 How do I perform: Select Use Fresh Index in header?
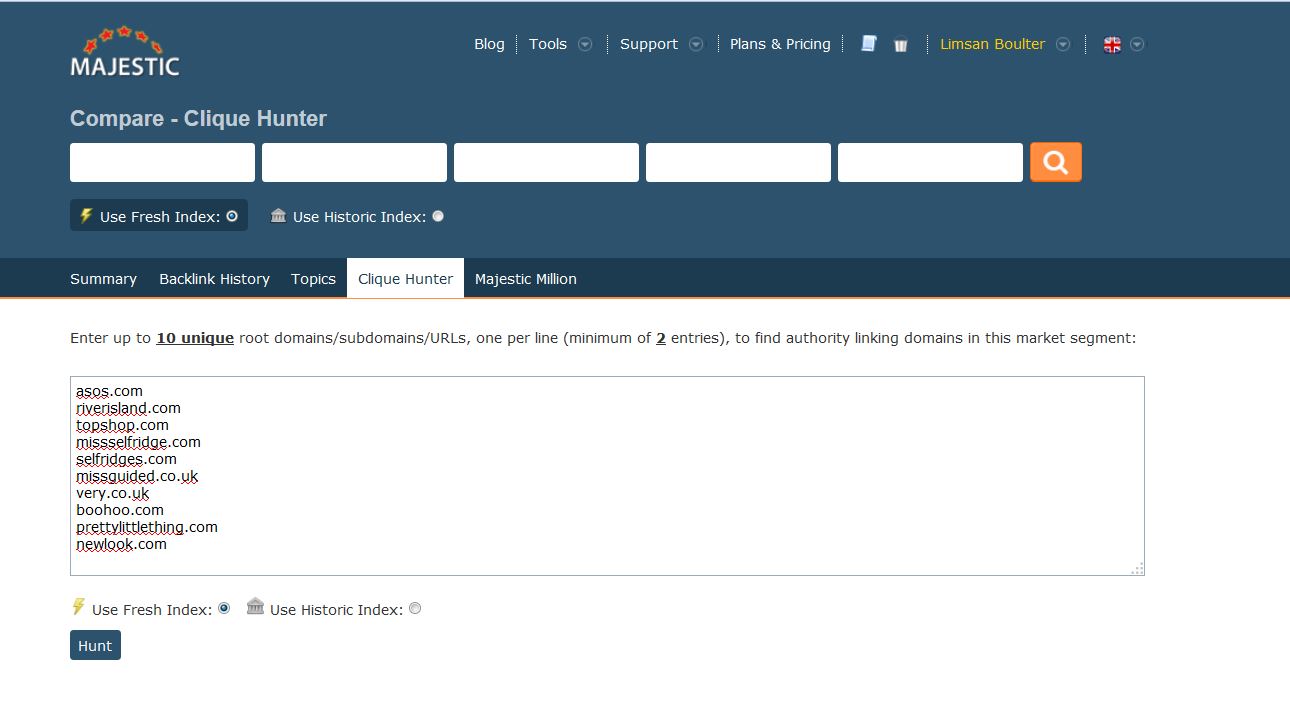232,216
